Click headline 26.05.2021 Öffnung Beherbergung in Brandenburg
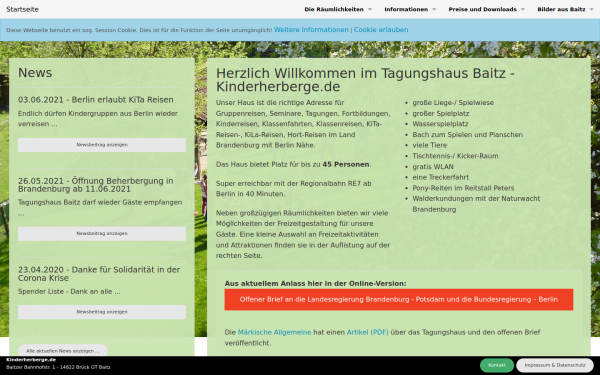Image resolution: width=600 pixels, height=375 pixels. coord(96,185)
